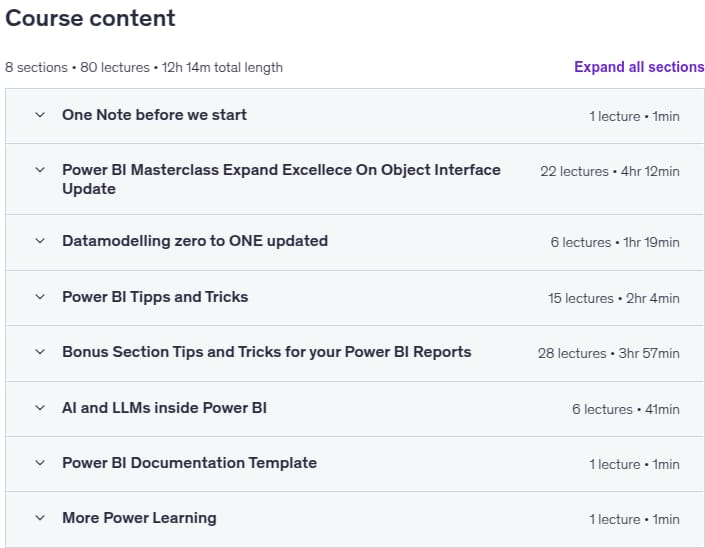Open the More Power Learning chevron
This screenshot has height=548, width=705.
coord(40,518)
